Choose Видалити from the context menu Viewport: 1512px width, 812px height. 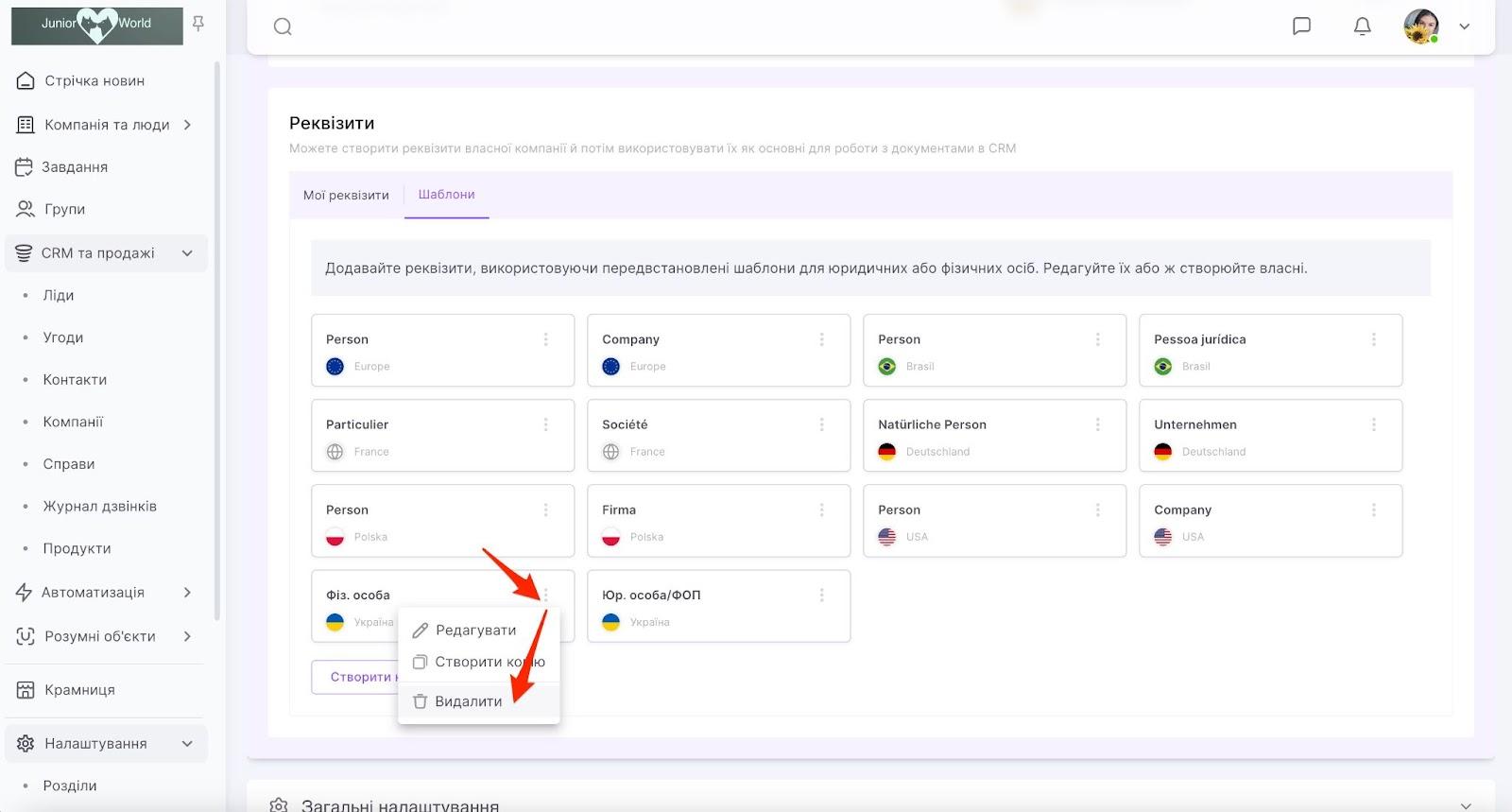pyautogui.click(x=479, y=701)
